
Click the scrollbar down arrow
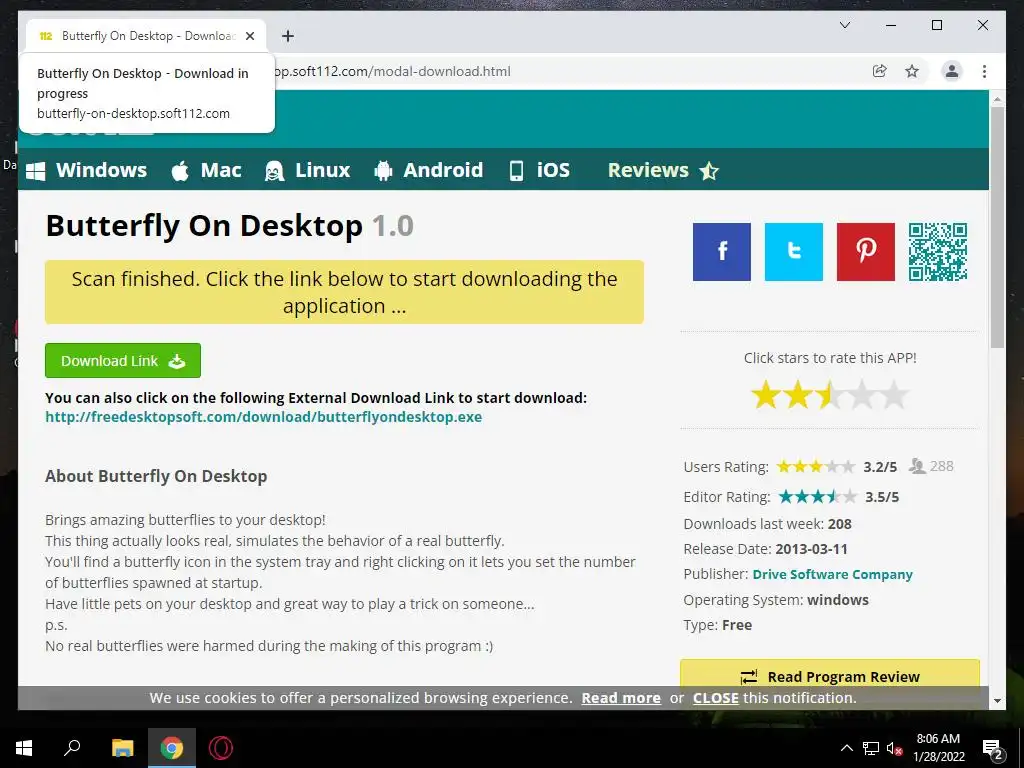997,701
